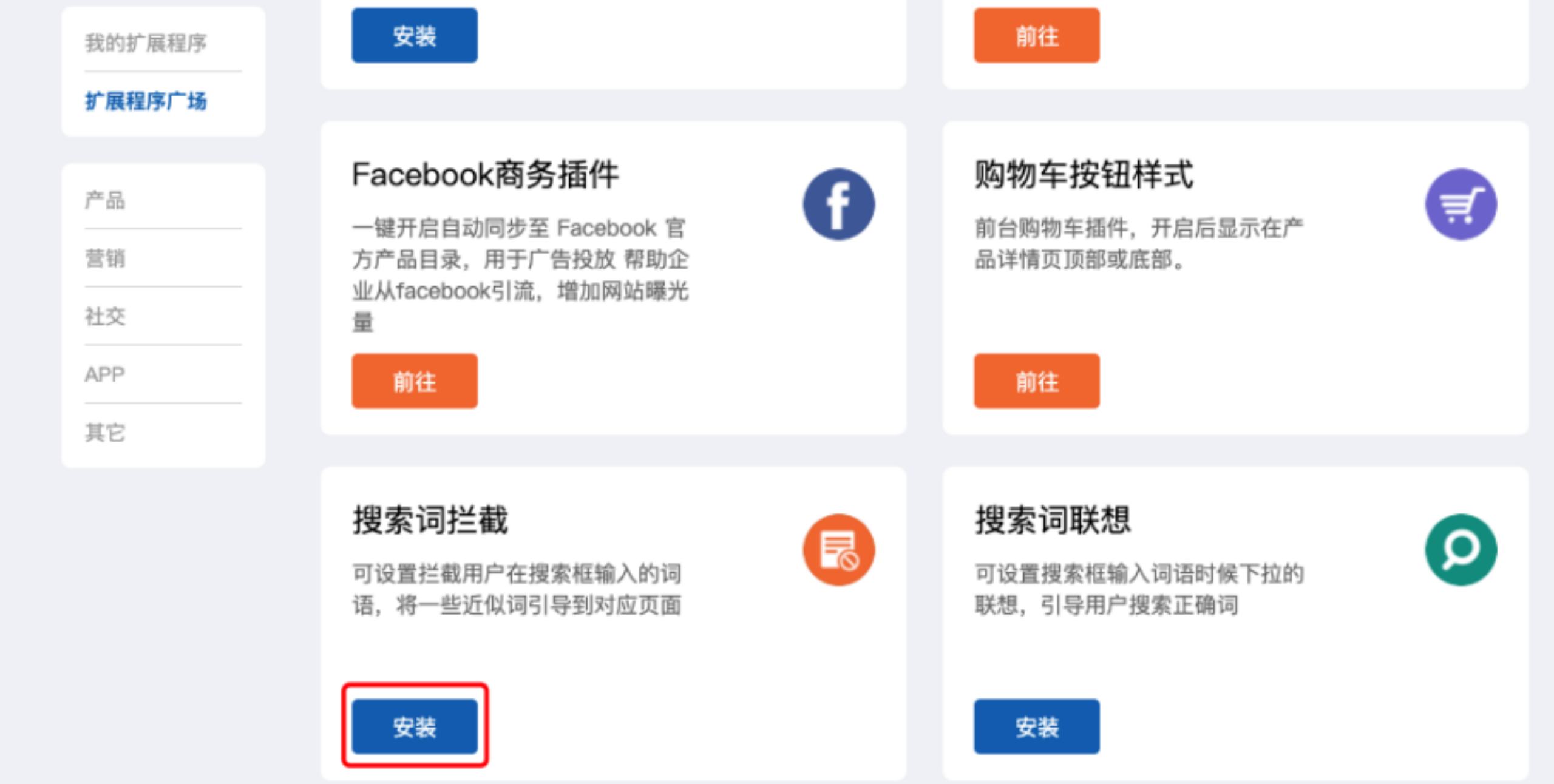
Task: Install the 搜索词拦截 extension
Action: [415, 726]
